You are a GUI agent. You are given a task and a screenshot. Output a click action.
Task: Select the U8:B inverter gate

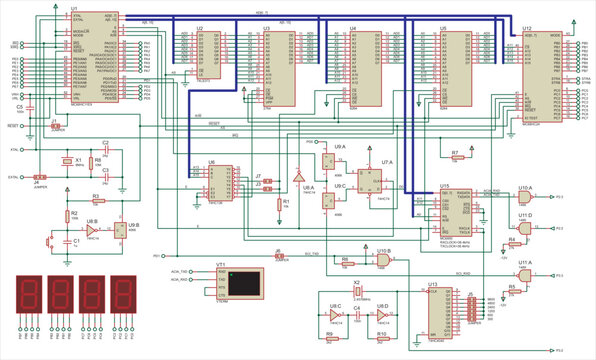[x=92, y=230]
